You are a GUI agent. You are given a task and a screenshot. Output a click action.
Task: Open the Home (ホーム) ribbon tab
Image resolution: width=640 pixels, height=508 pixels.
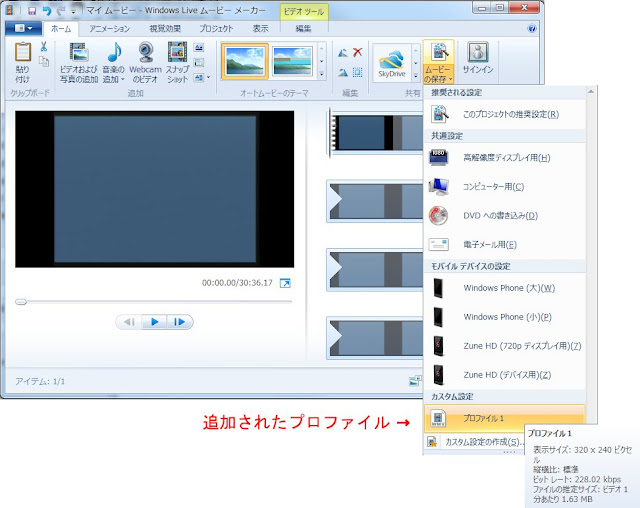[61, 29]
